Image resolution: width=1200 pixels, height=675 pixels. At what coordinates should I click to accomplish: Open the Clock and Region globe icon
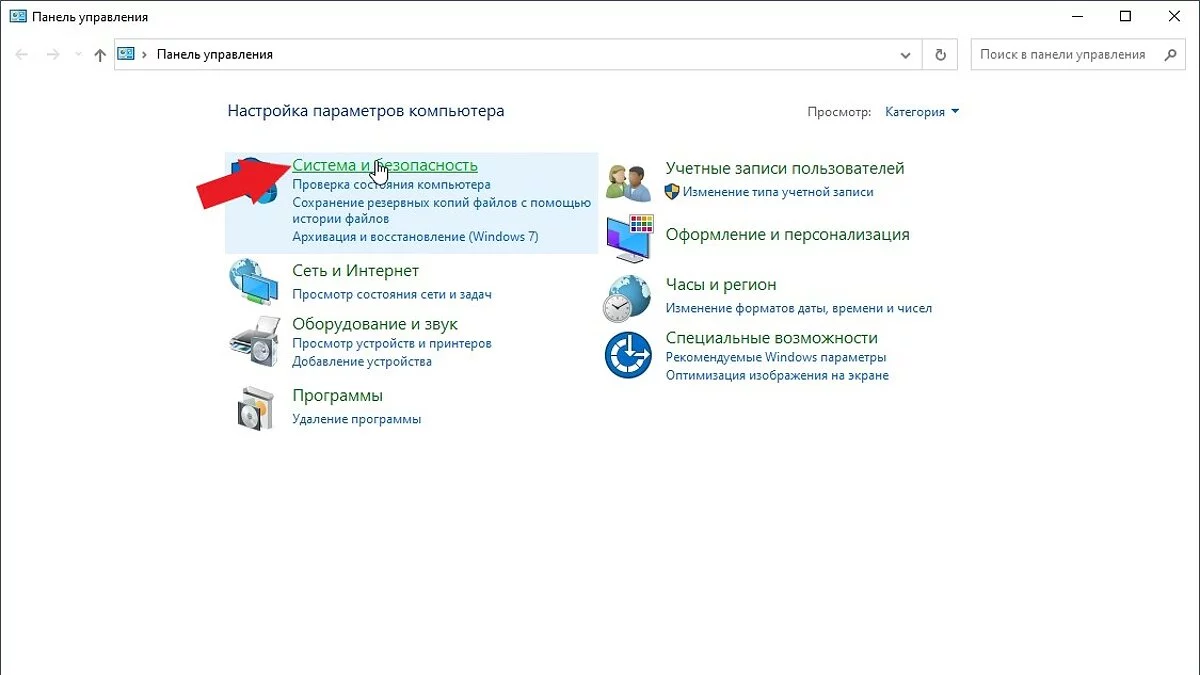[x=628, y=299]
